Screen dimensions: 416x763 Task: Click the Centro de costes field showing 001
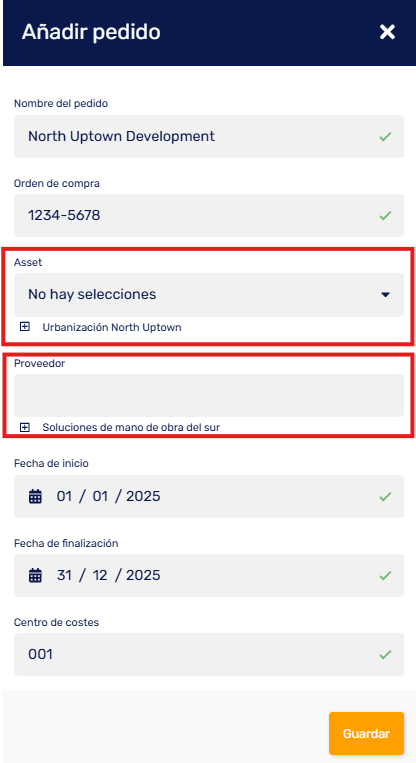[209, 654]
